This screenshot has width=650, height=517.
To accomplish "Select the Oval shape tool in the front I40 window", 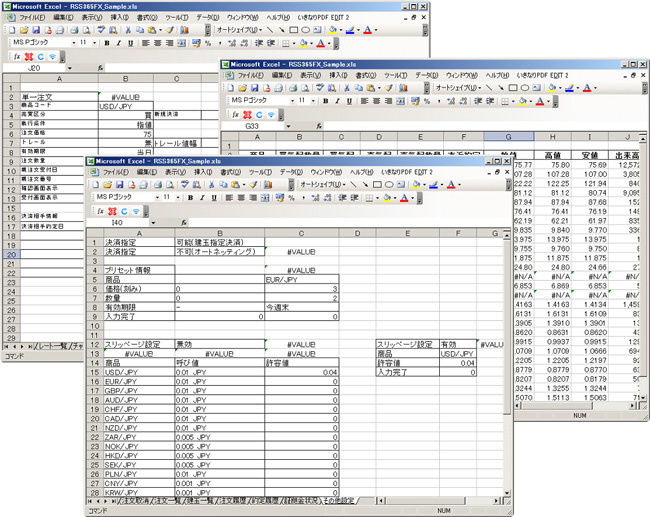I will point(389,184).
